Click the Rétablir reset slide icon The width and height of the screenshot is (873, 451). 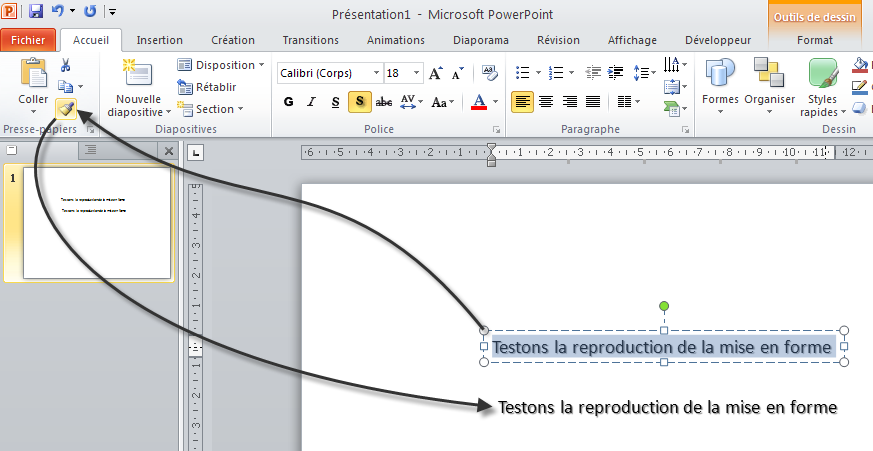(208, 87)
